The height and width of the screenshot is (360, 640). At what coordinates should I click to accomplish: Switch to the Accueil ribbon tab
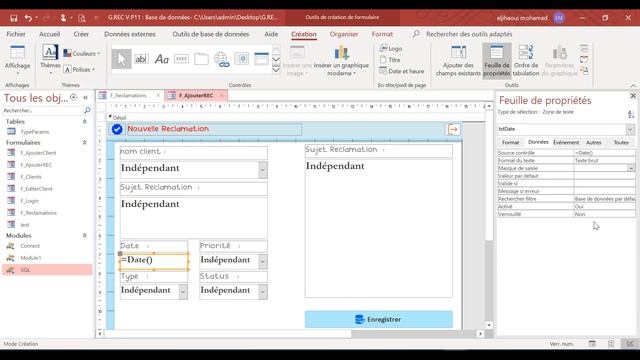[x=49, y=34]
